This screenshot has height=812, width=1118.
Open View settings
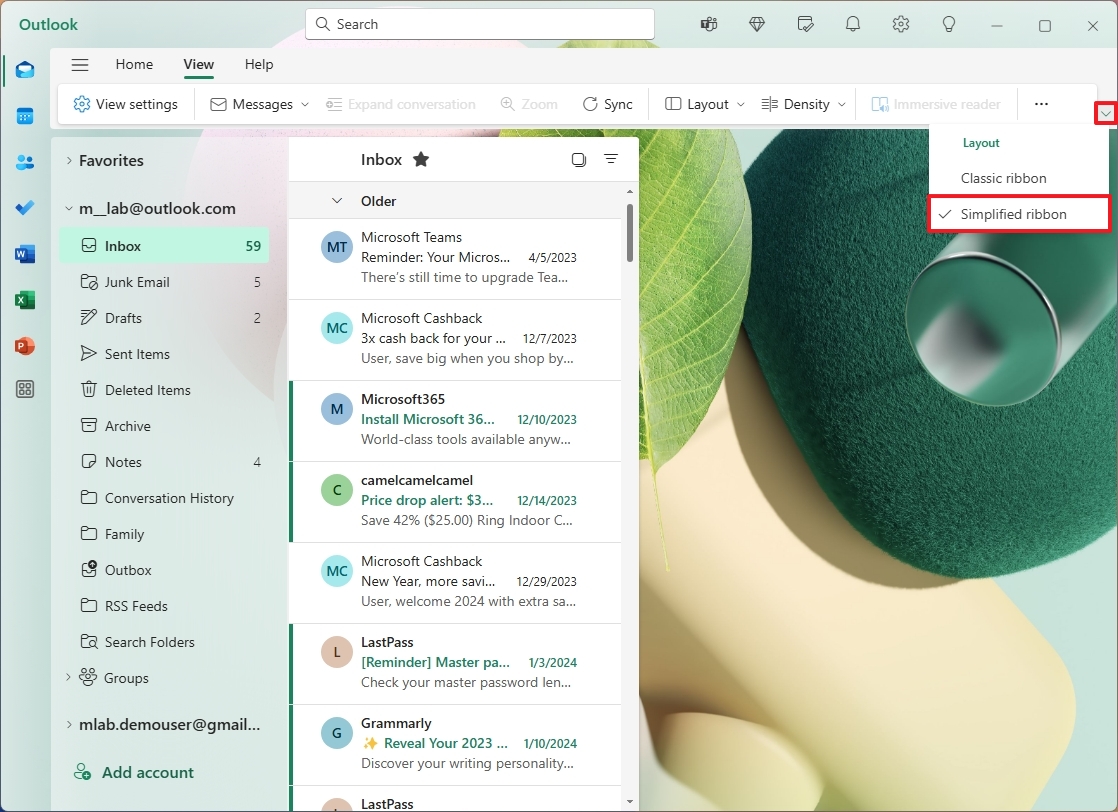(x=125, y=104)
